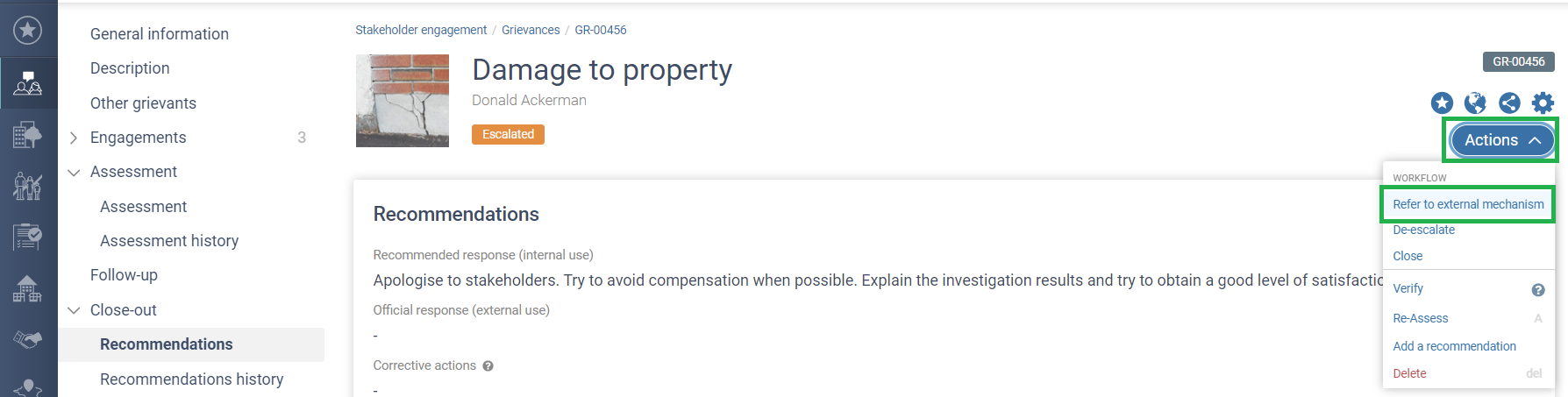Open the settings gear icon
1568x397 pixels.
pyautogui.click(x=1543, y=103)
